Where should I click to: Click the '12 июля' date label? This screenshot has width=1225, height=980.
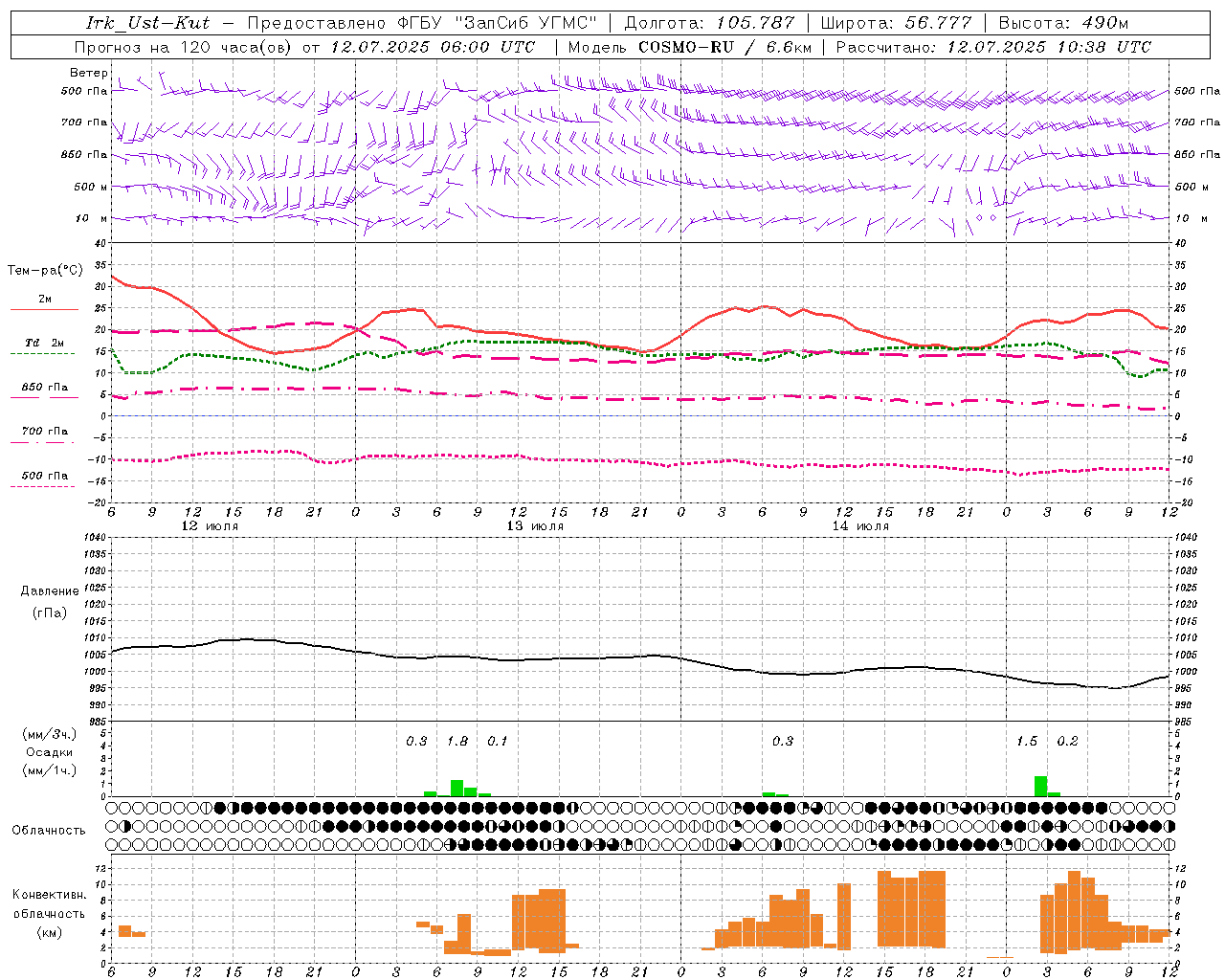[211, 526]
